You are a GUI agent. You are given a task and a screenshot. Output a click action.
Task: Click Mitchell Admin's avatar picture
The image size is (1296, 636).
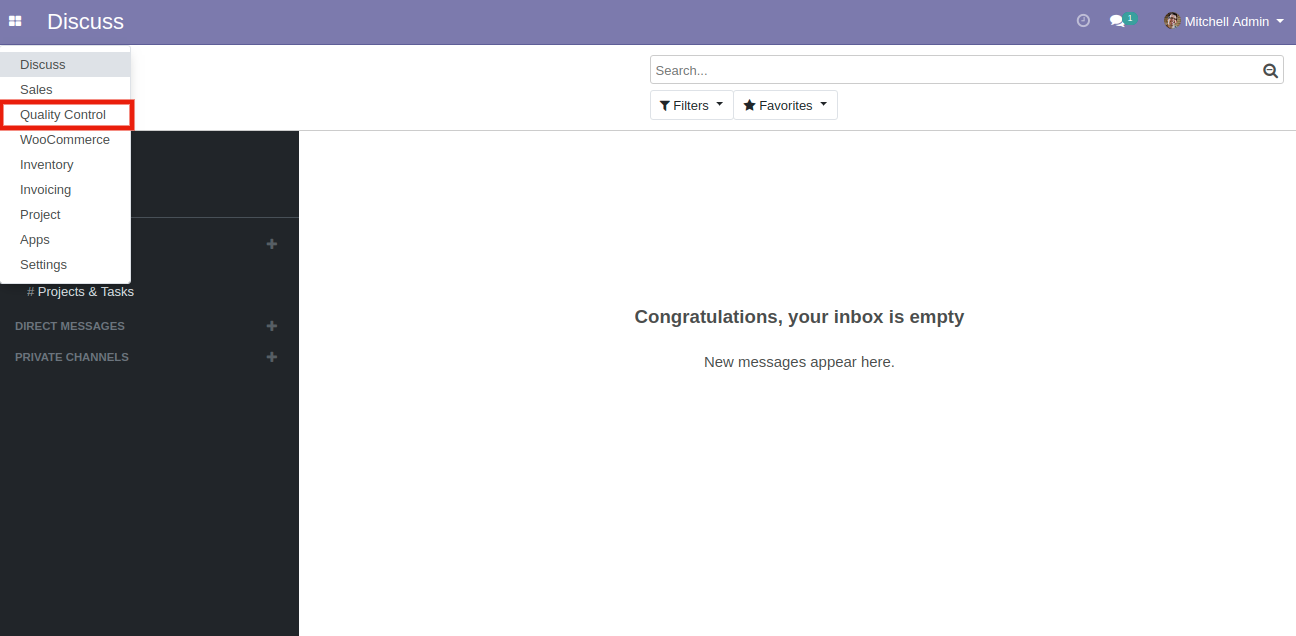pyautogui.click(x=1172, y=21)
